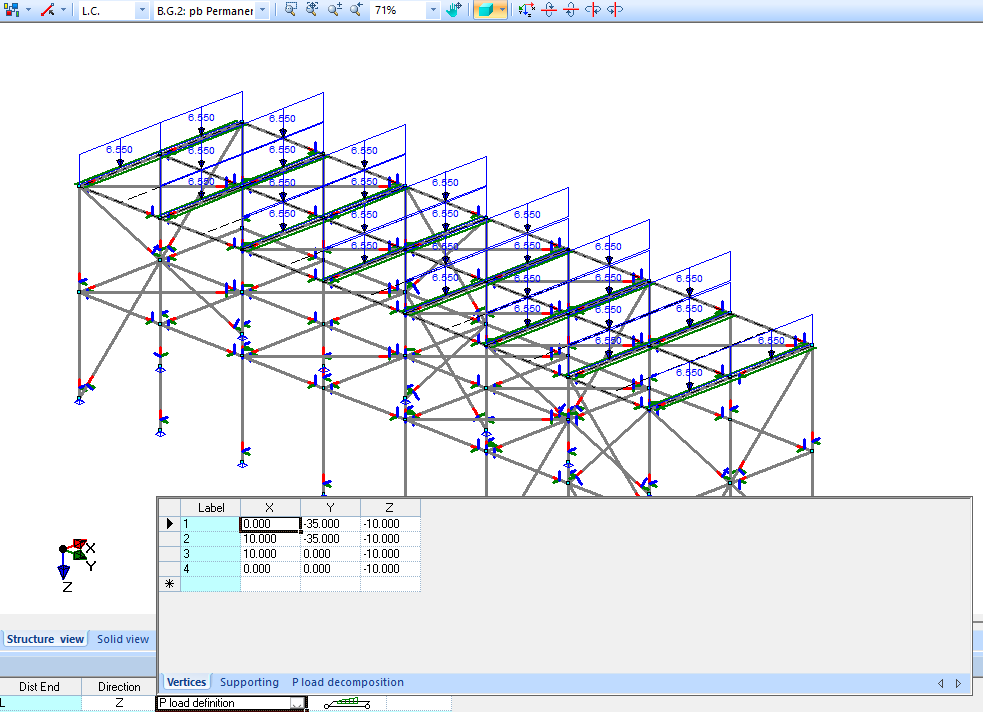Switch to the Structure view tab
983x712 pixels.
pyautogui.click(x=45, y=639)
